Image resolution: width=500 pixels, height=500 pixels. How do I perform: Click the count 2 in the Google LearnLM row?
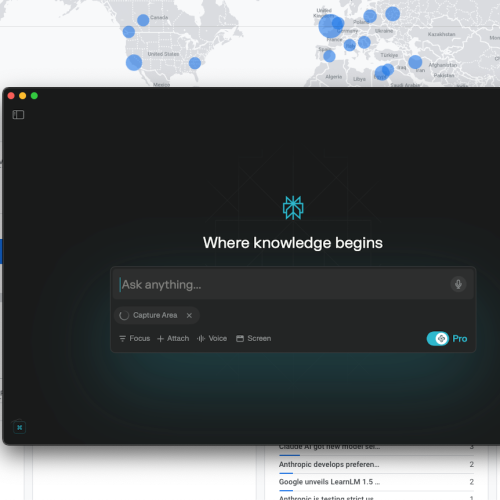coord(471,482)
